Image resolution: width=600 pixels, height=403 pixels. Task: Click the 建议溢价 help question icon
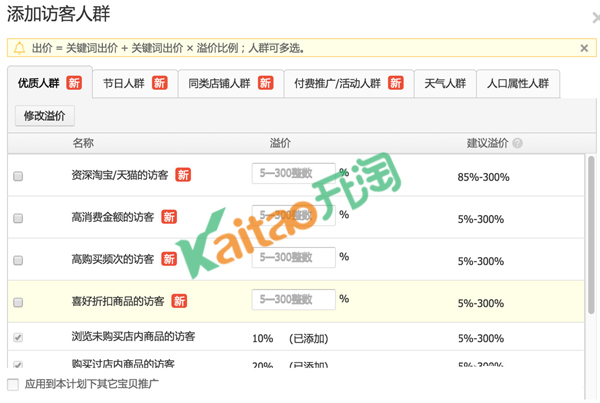[517, 143]
